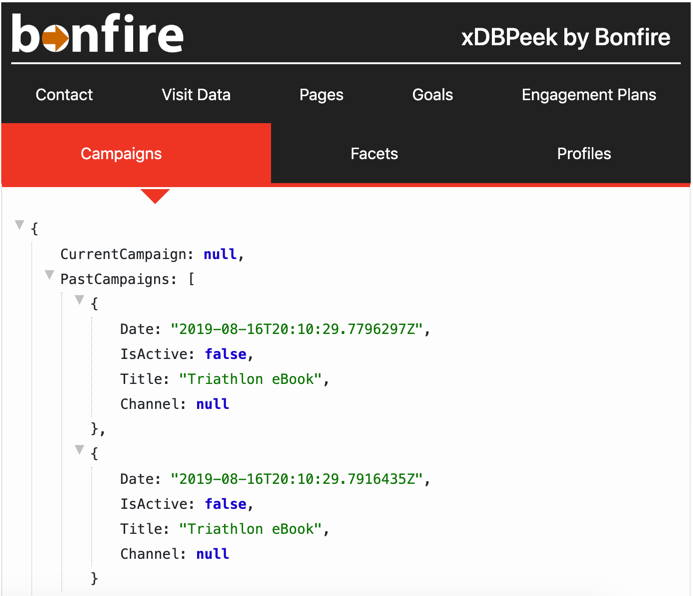Click first campaign's Triathlon eBook title
The height and width of the screenshot is (596, 693).
click(x=251, y=379)
